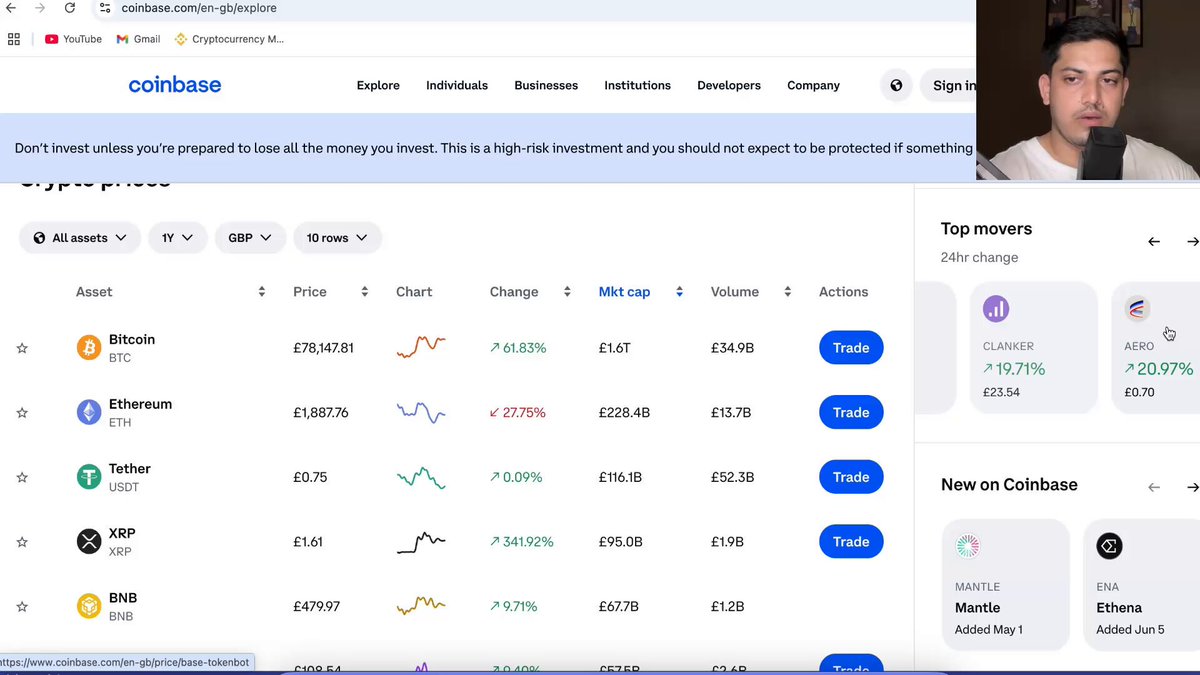Go to previous Top movers with left arrow
Image resolution: width=1200 pixels, height=675 pixels.
tap(1154, 242)
